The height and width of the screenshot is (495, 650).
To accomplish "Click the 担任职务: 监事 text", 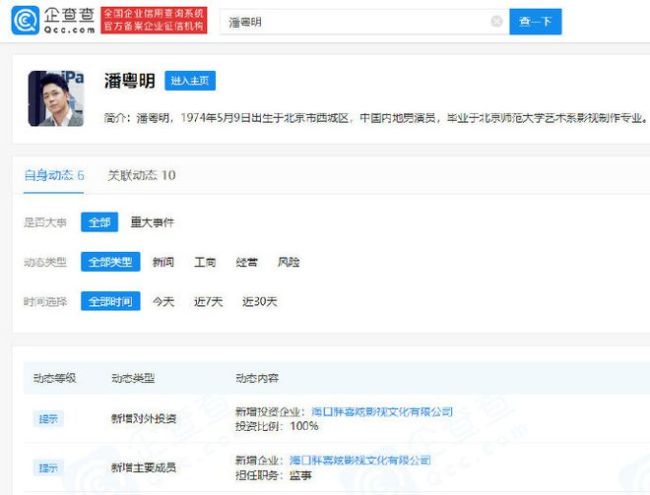I will (x=274, y=475).
